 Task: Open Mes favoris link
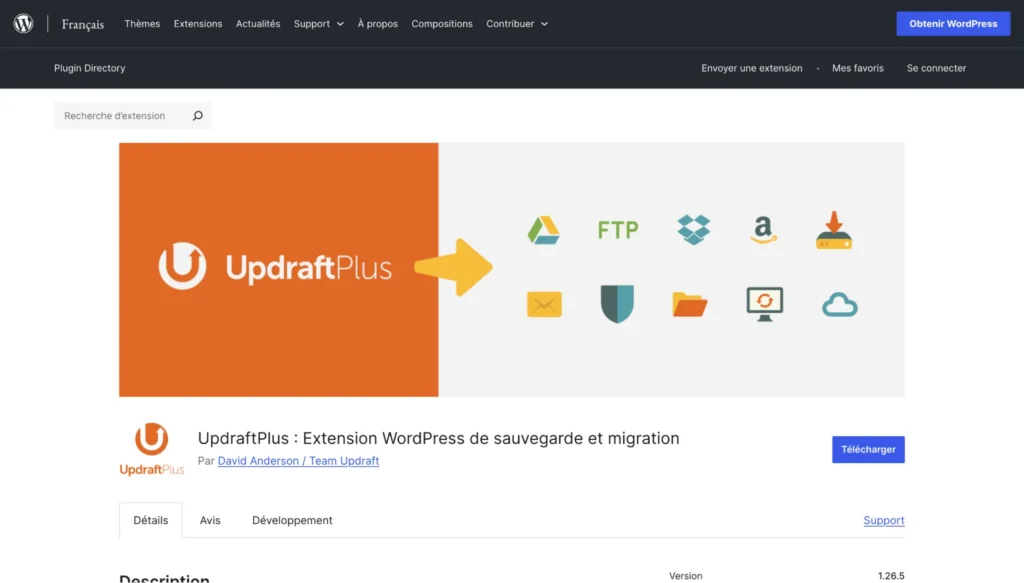point(857,68)
